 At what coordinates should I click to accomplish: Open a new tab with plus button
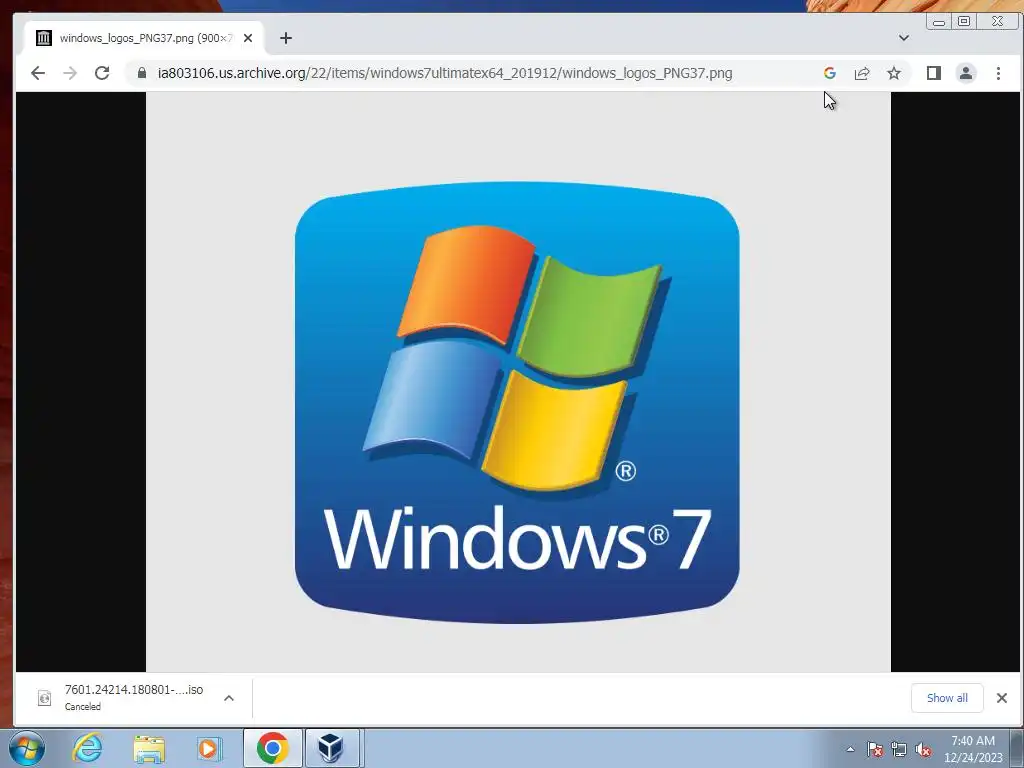285,38
